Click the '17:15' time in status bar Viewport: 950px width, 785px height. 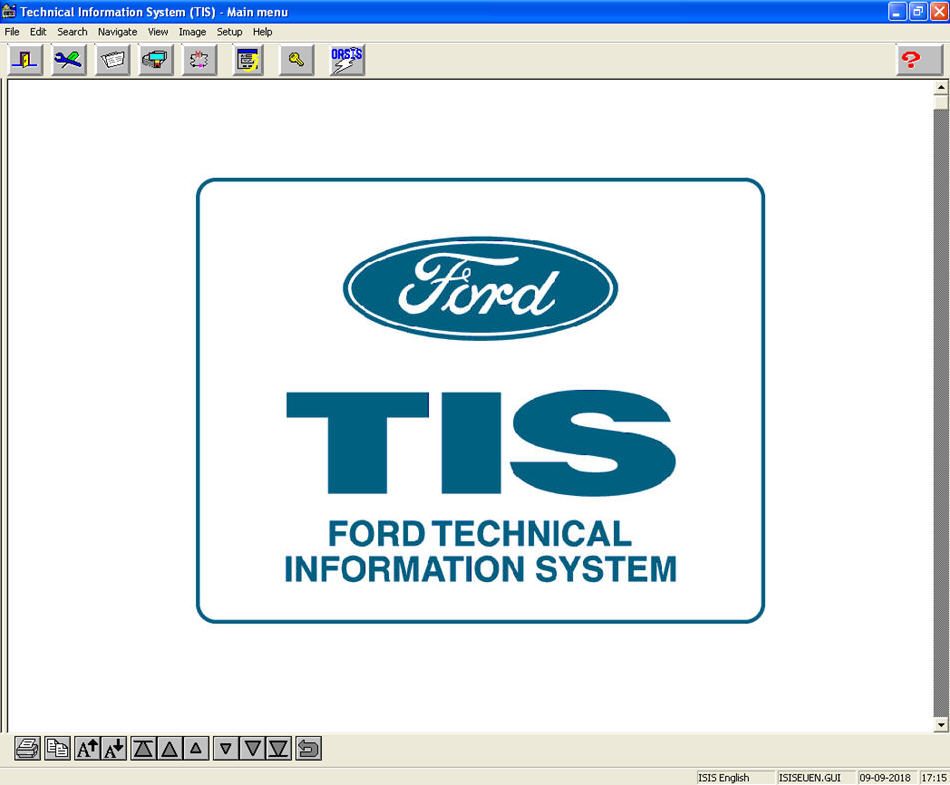coord(934,777)
